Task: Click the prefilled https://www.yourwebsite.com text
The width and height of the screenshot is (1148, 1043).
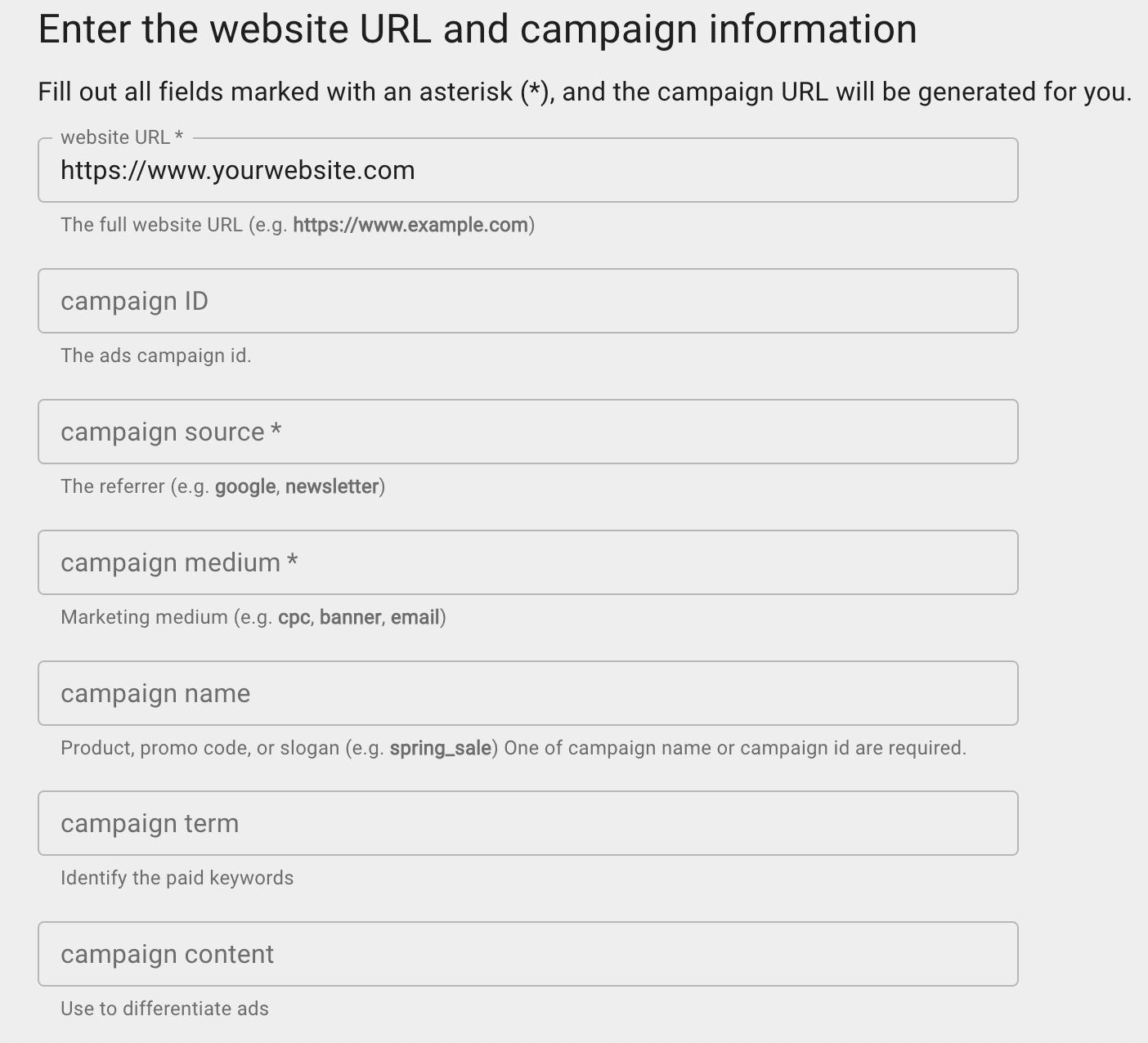Action: pyautogui.click(x=237, y=170)
